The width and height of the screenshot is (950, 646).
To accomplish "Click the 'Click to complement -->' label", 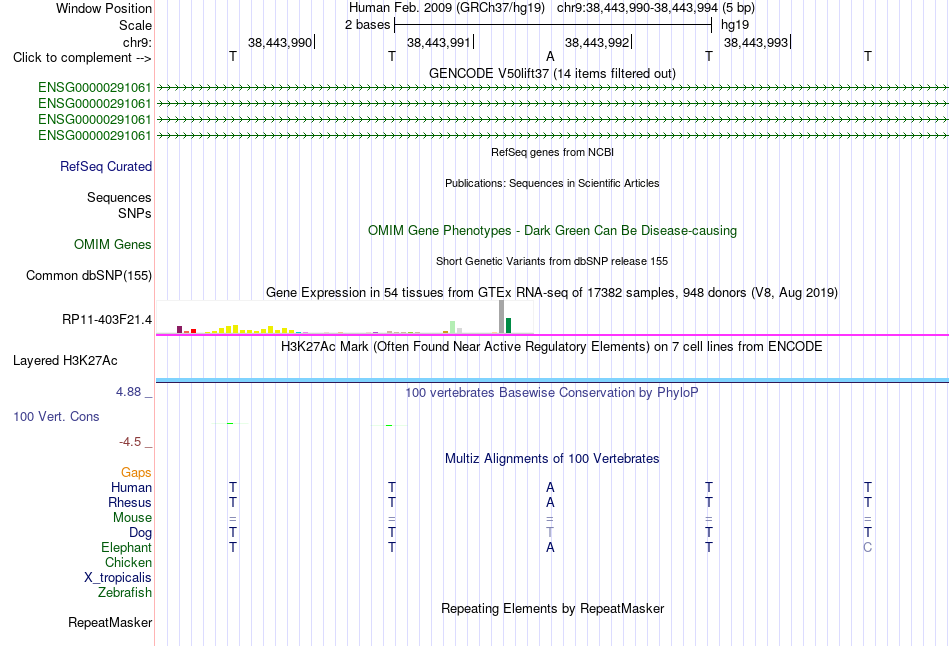I will click(82, 58).
